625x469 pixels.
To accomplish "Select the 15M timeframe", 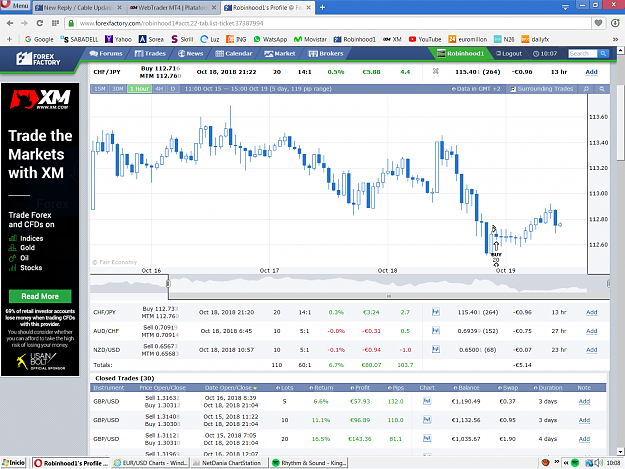I will pyautogui.click(x=100, y=89).
